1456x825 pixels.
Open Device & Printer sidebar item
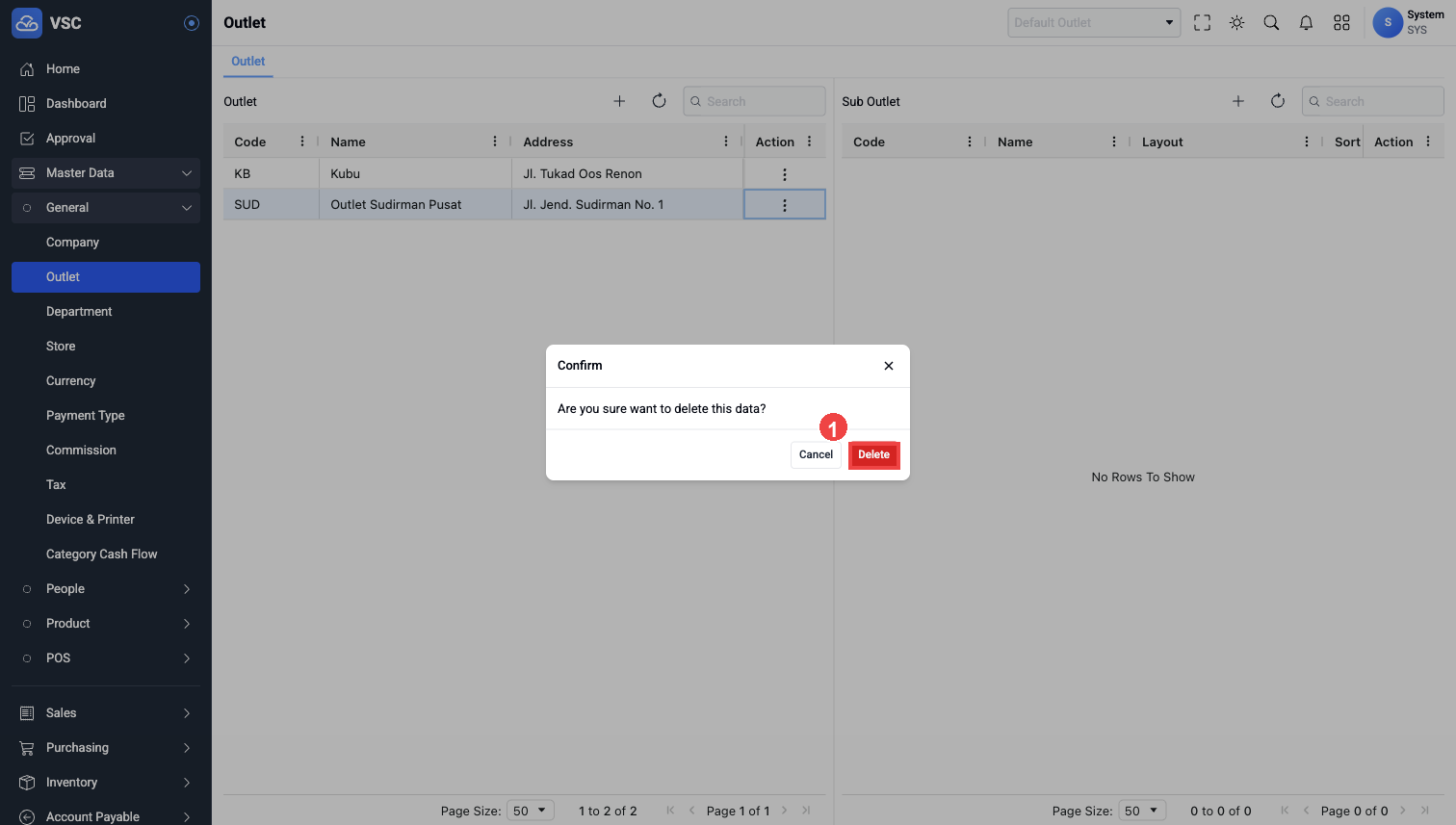(106, 520)
